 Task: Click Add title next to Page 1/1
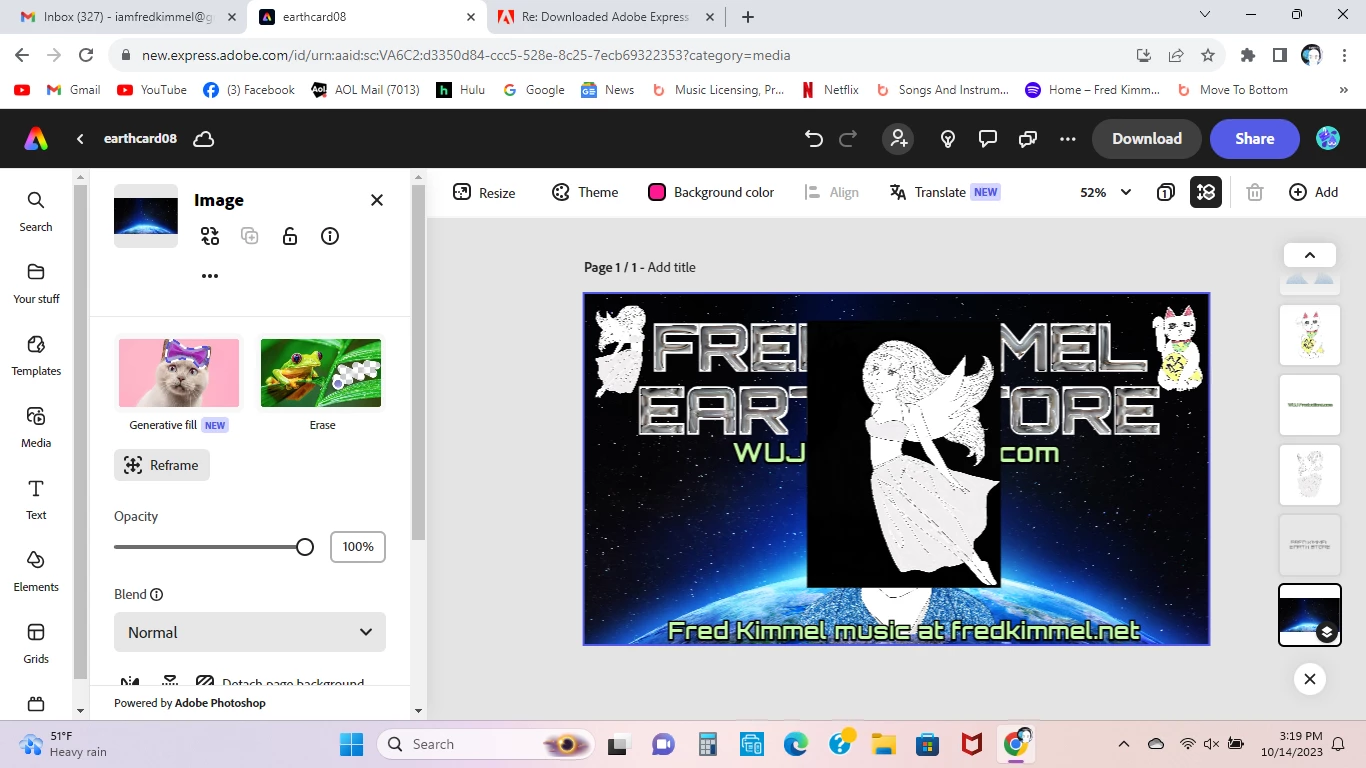point(671,267)
